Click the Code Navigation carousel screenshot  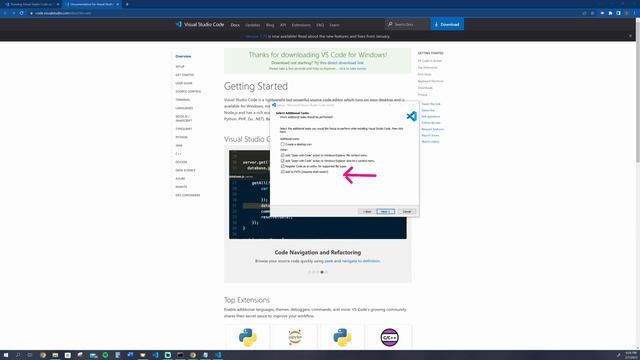click(318, 194)
